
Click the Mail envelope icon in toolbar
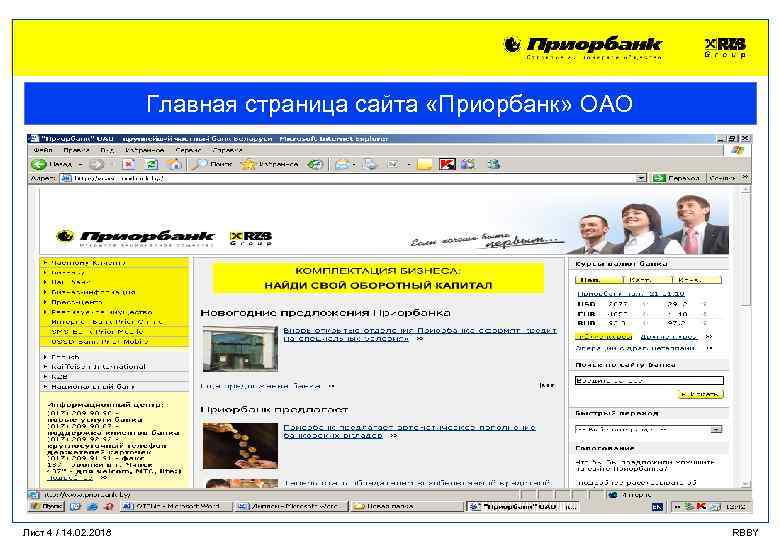coord(342,164)
